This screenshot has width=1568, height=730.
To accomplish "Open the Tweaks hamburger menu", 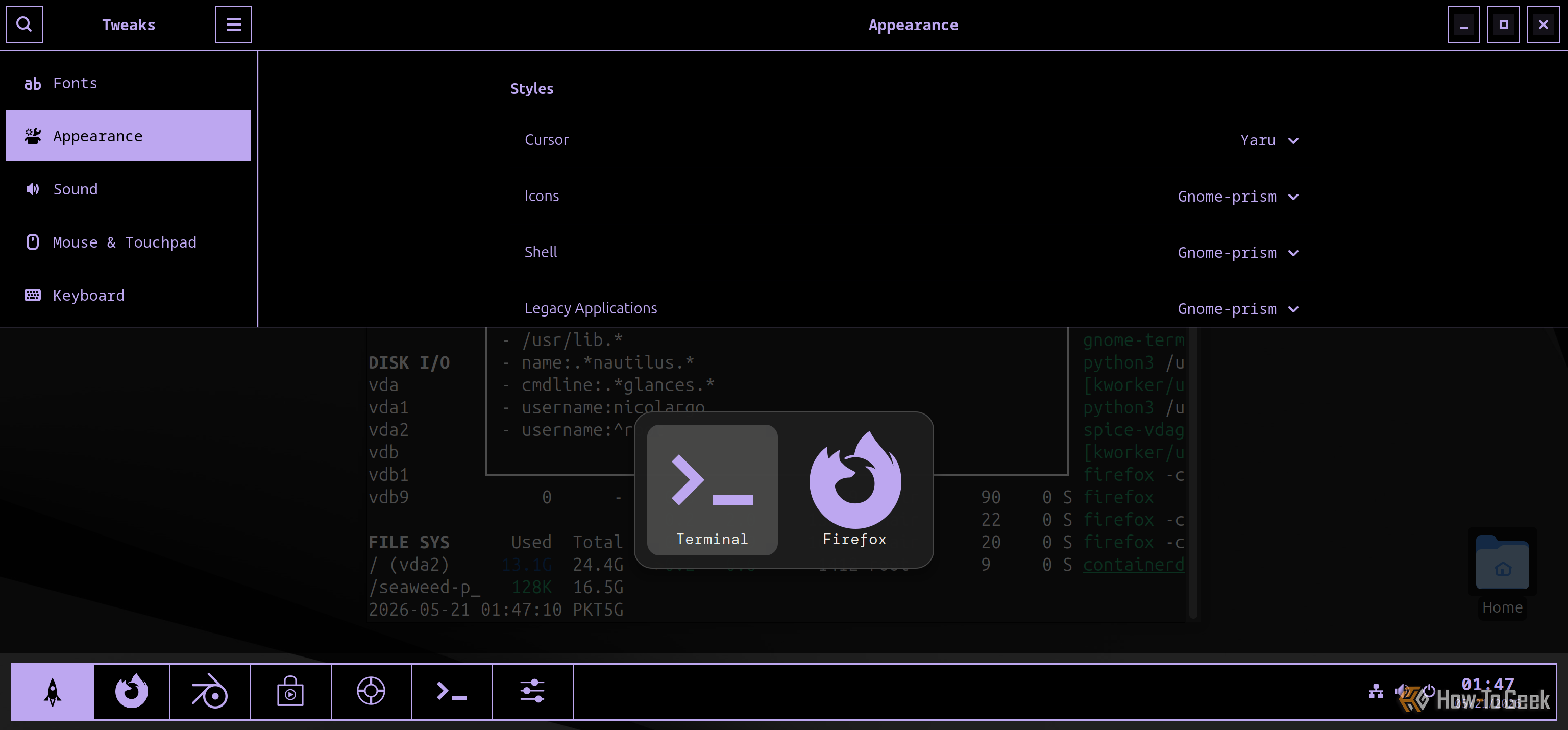I will [234, 25].
